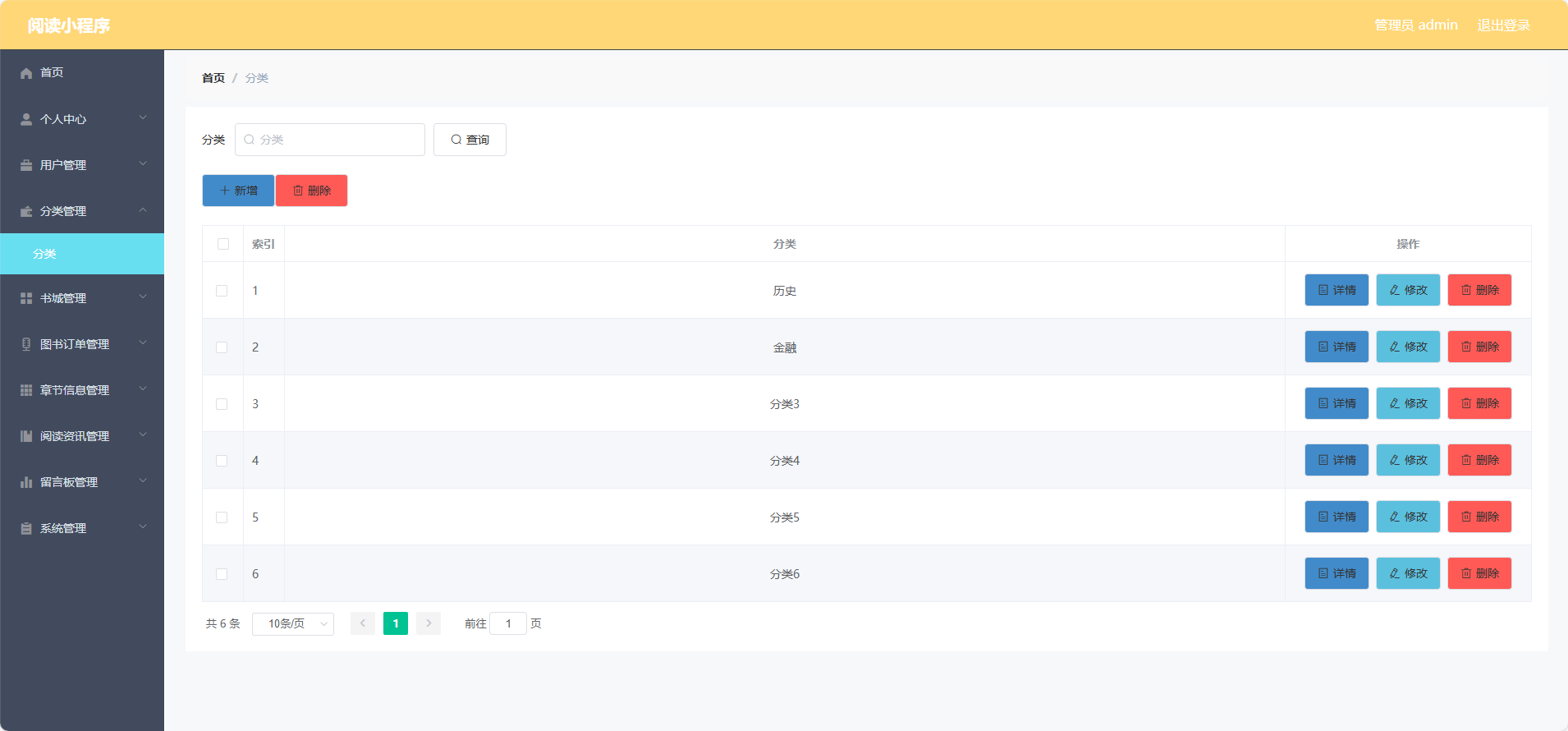Image resolution: width=1568 pixels, height=731 pixels.
Task: Click the 分类 column header
Action: 785,244
